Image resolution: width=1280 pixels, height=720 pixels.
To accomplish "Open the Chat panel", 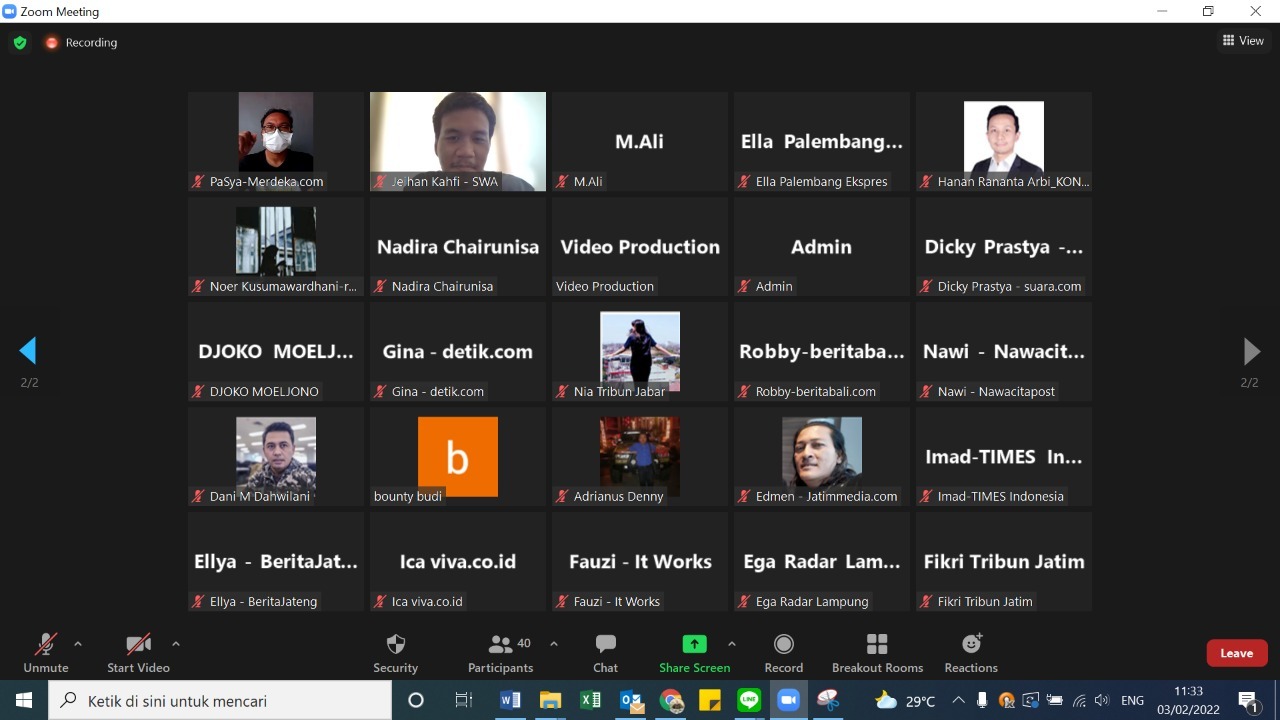I will click(x=605, y=653).
